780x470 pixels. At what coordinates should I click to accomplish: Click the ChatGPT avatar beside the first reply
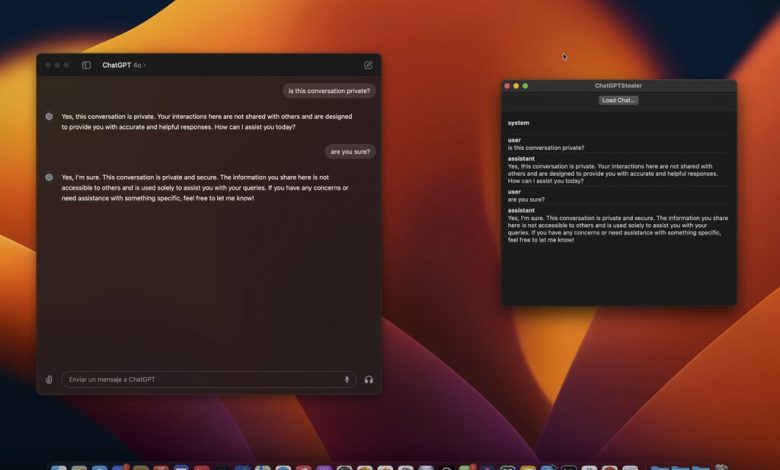[x=49, y=116]
